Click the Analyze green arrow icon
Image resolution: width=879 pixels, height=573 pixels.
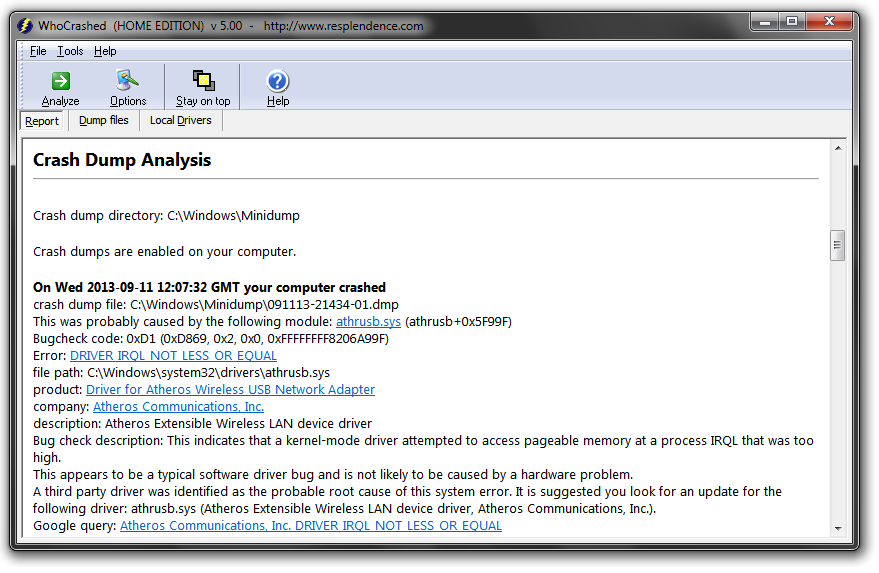click(x=61, y=81)
